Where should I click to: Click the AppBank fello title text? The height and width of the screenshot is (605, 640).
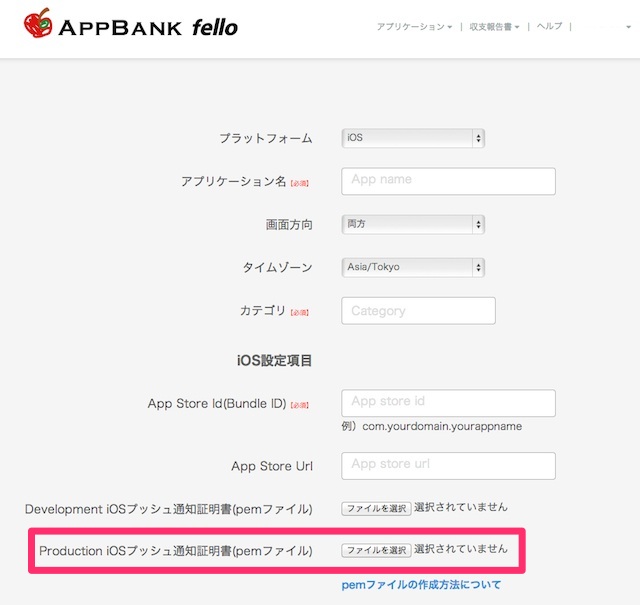pyautogui.click(x=148, y=26)
